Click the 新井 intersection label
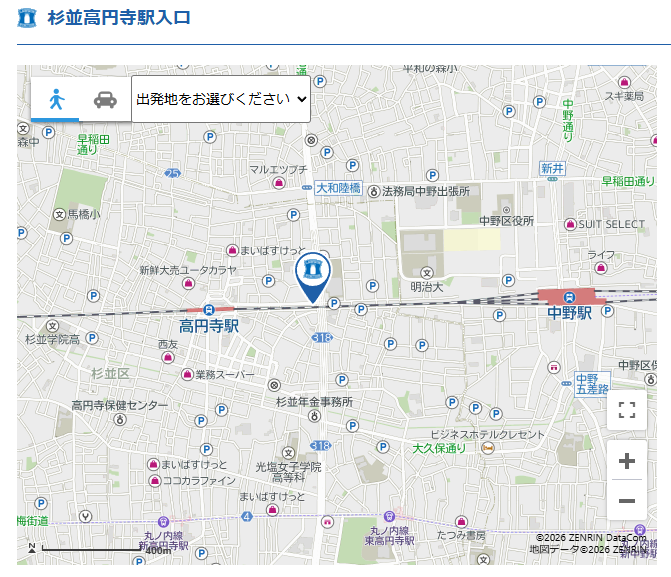Image resolution: width=671 pixels, height=577 pixels. (x=552, y=168)
